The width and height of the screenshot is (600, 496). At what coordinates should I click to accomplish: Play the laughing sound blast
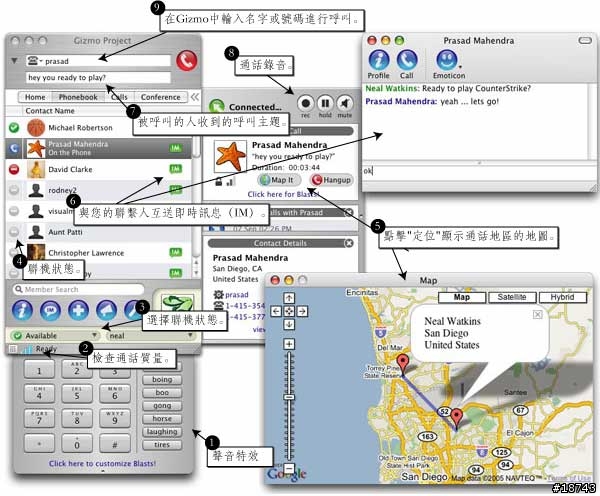pos(162,431)
